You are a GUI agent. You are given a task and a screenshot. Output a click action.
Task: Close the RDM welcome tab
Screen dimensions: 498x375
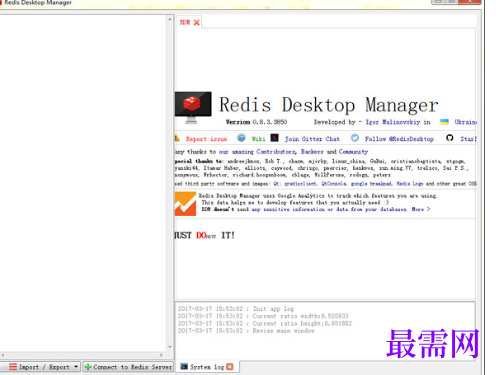(197, 22)
